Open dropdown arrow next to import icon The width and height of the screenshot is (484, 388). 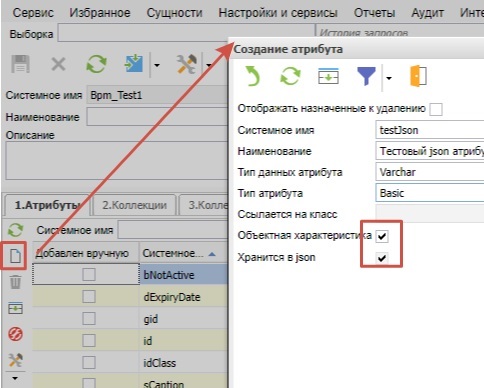[157, 65]
